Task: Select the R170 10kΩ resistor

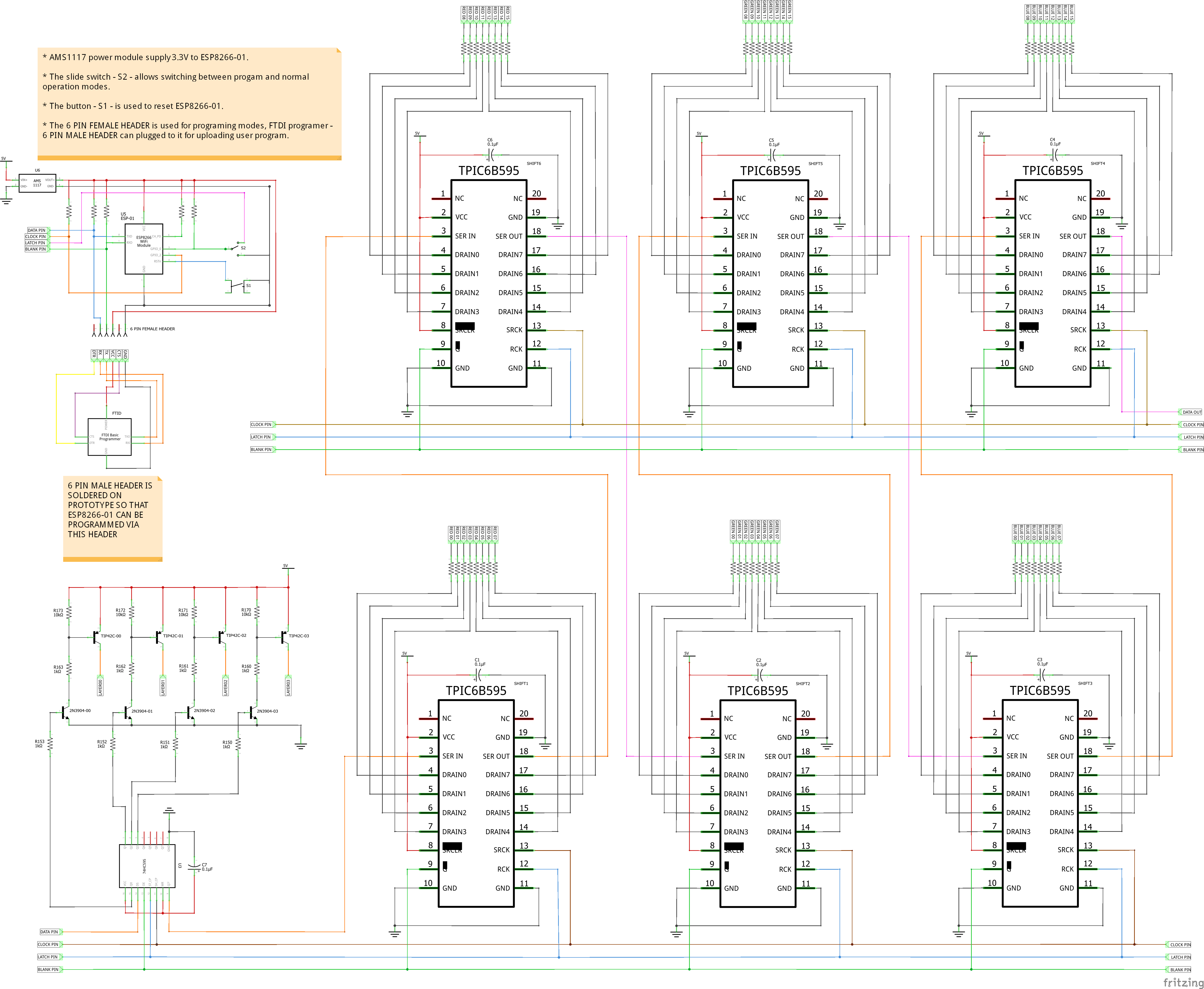Action: [x=257, y=612]
